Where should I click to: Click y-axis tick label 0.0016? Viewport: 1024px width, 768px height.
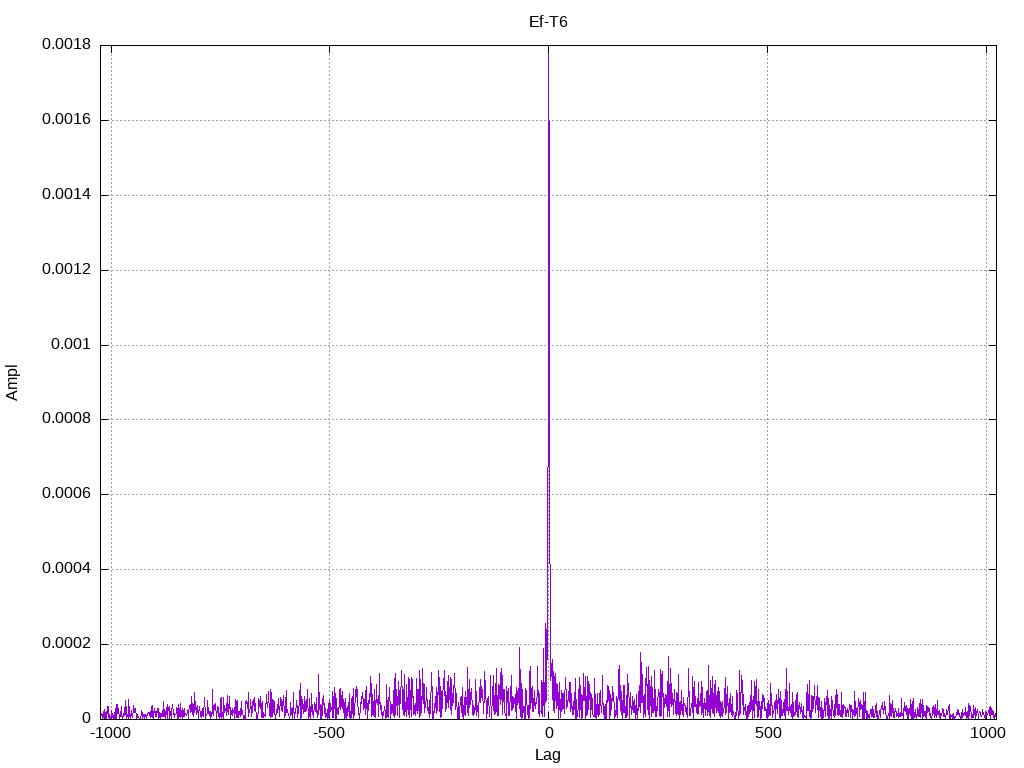67,120
